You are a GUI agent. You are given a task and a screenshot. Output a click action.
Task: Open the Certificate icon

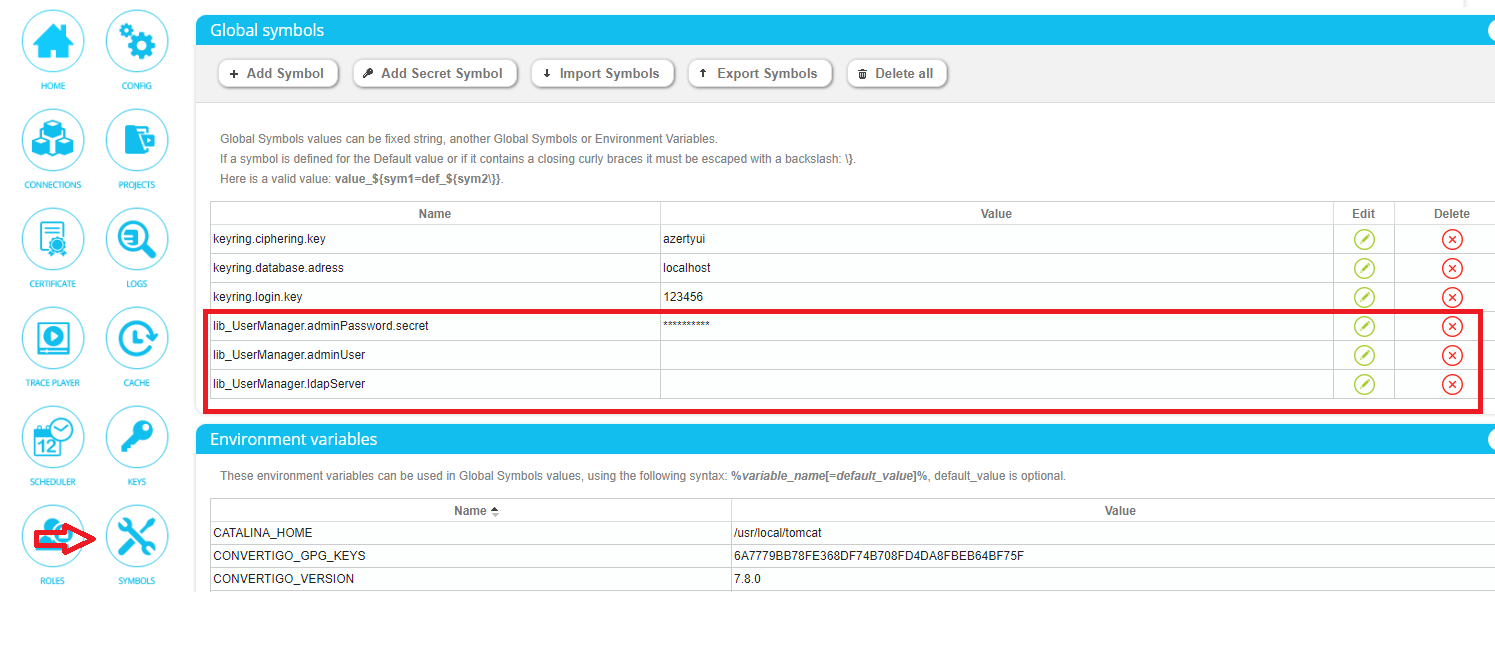pos(53,240)
